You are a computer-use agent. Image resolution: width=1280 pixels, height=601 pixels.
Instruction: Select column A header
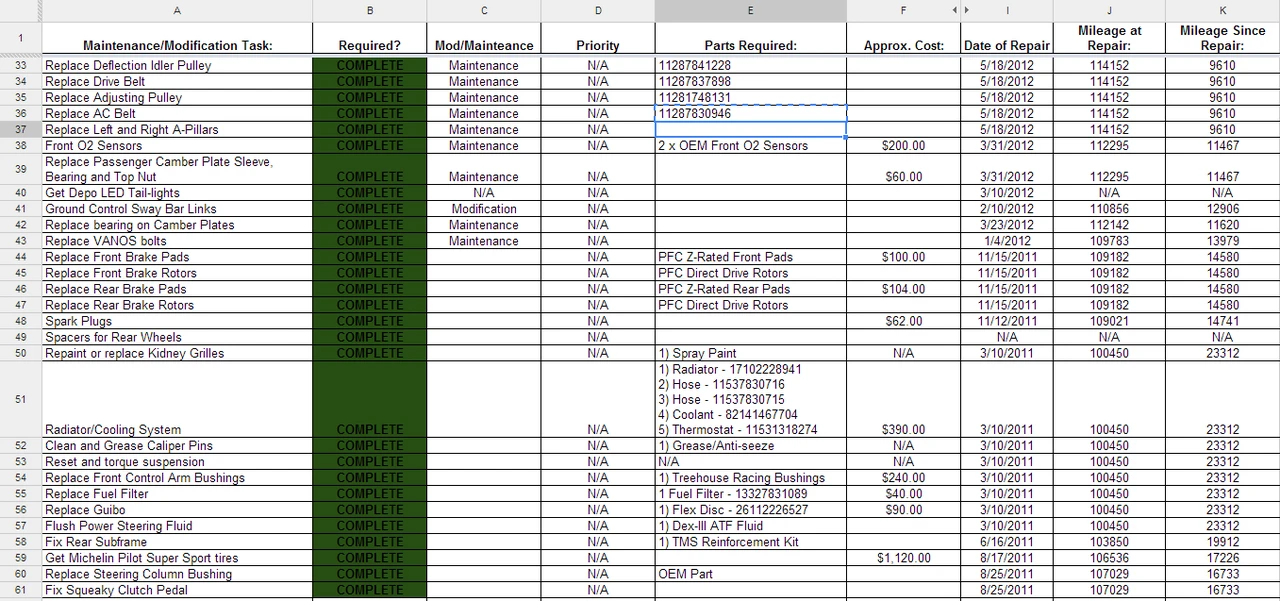(x=177, y=10)
